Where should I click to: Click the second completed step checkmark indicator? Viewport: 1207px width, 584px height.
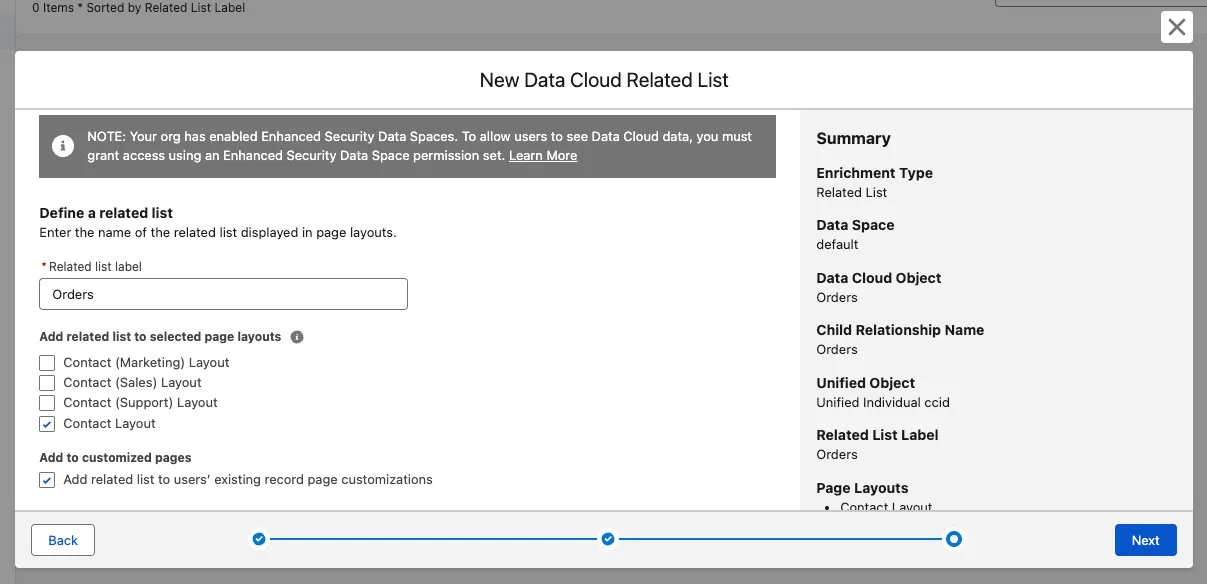607,540
